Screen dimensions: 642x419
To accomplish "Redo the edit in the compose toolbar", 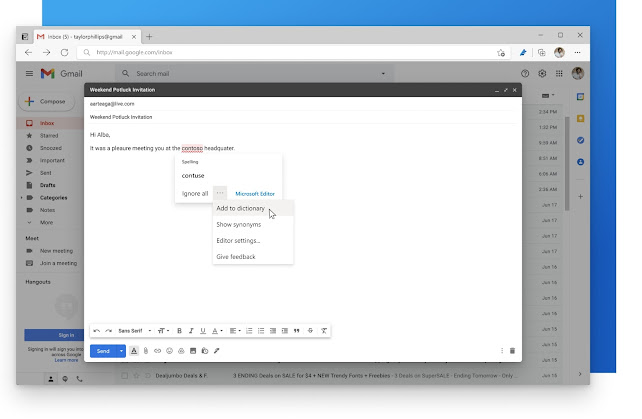I will tap(109, 331).
